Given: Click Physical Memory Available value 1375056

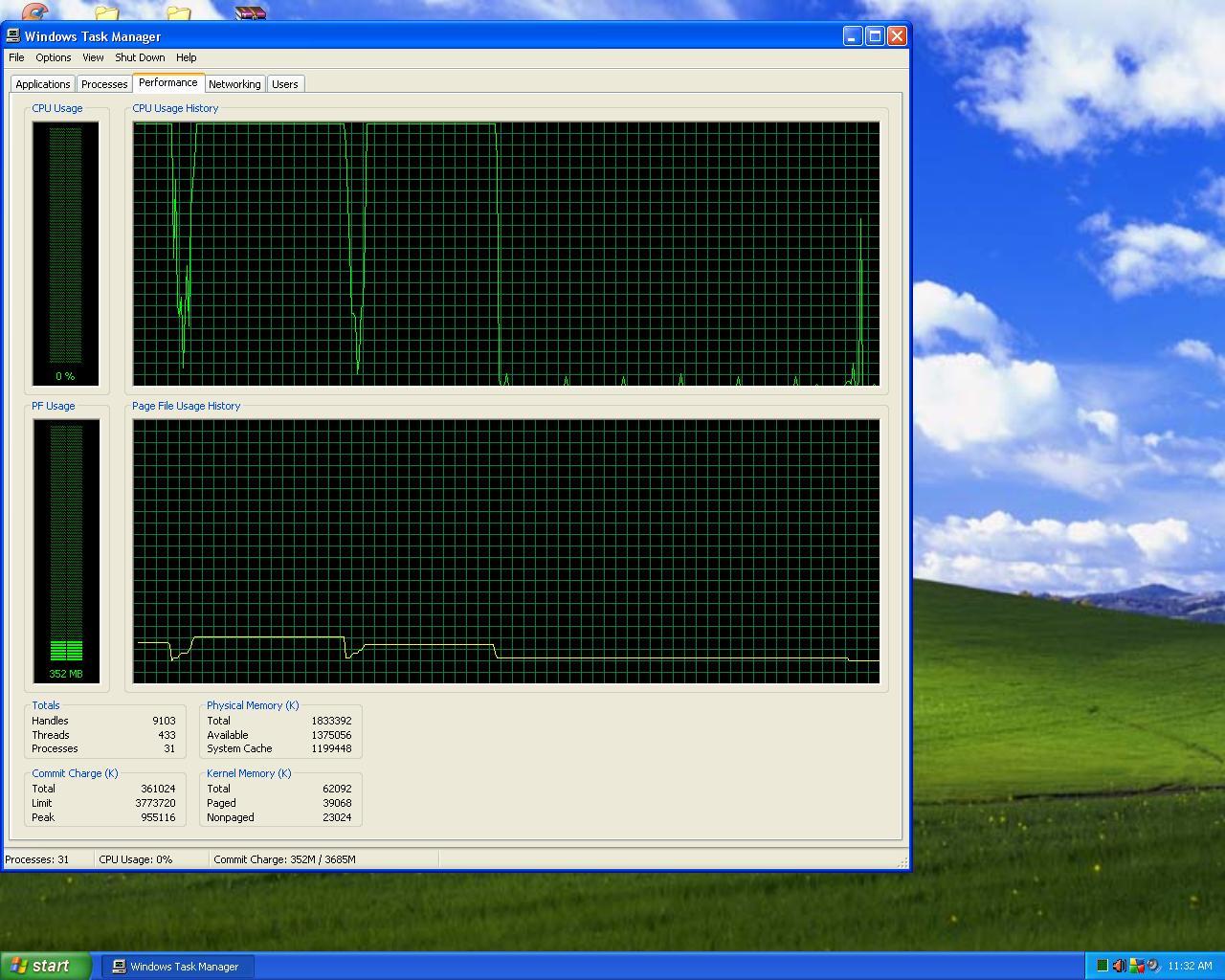Looking at the screenshot, I should click(x=331, y=735).
